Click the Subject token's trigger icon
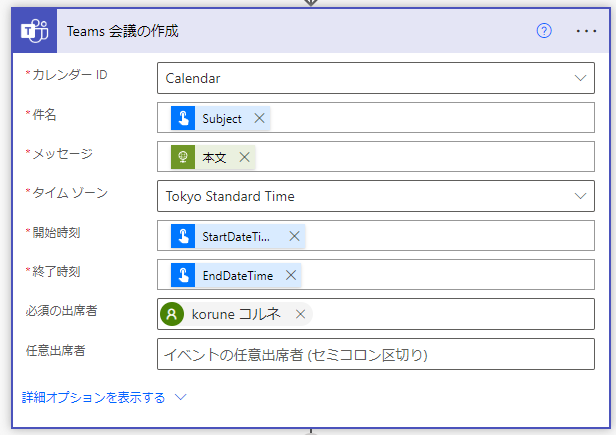This screenshot has height=435, width=616. coord(183,118)
